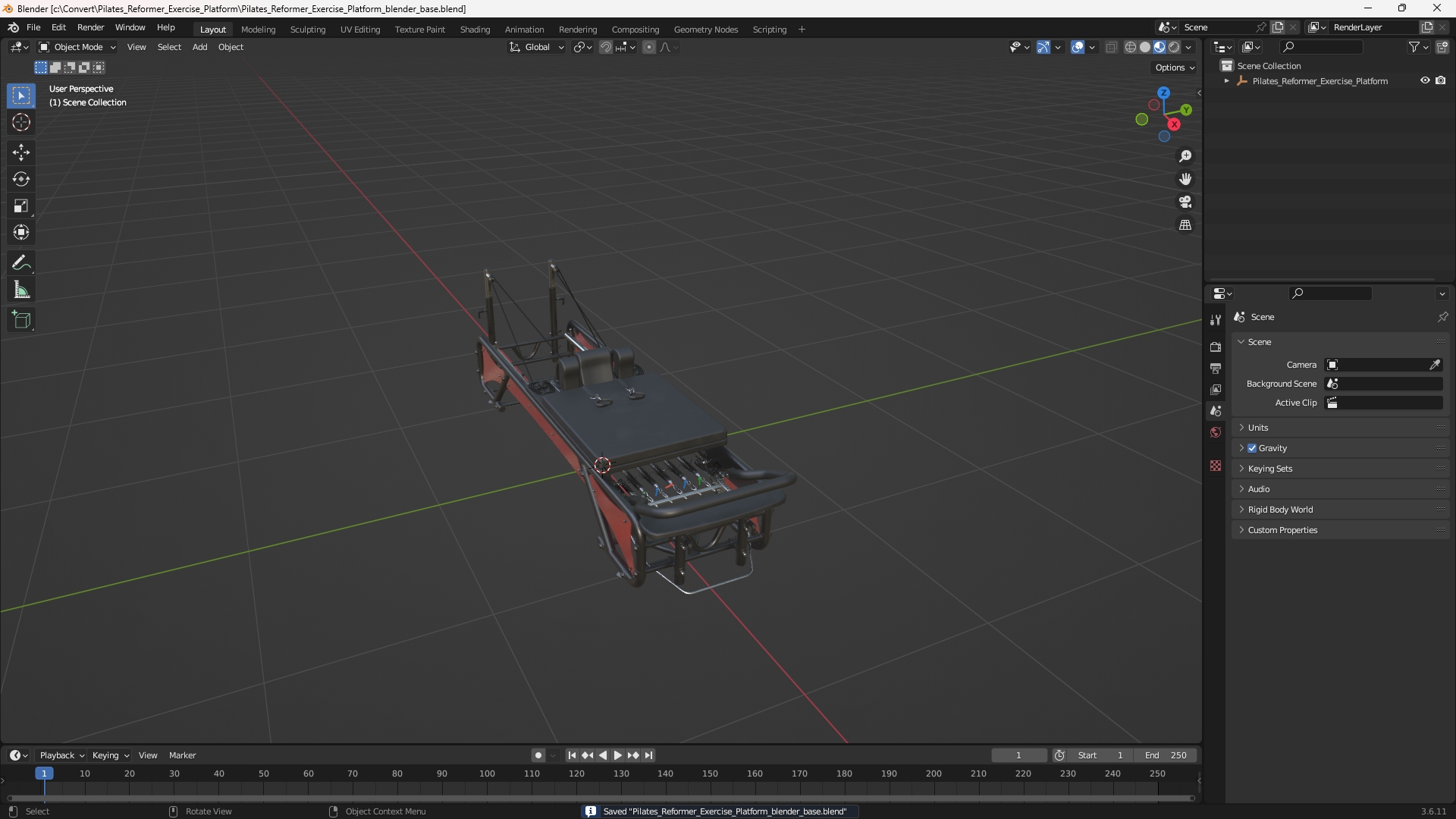Open the Playback dropdown
This screenshot has height=819, width=1456.
61,755
